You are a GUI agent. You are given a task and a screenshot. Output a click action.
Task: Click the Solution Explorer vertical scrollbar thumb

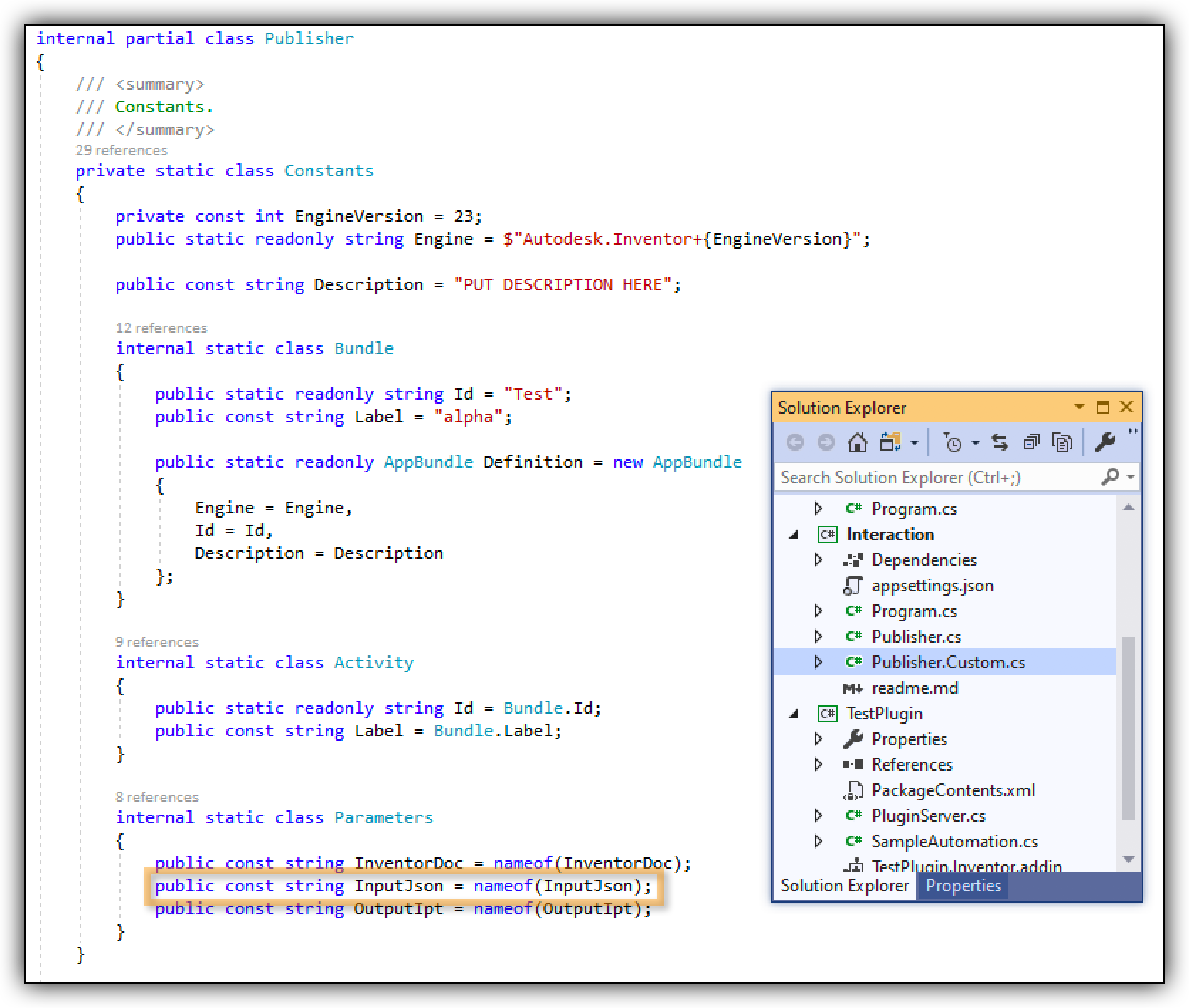coord(1129,729)
